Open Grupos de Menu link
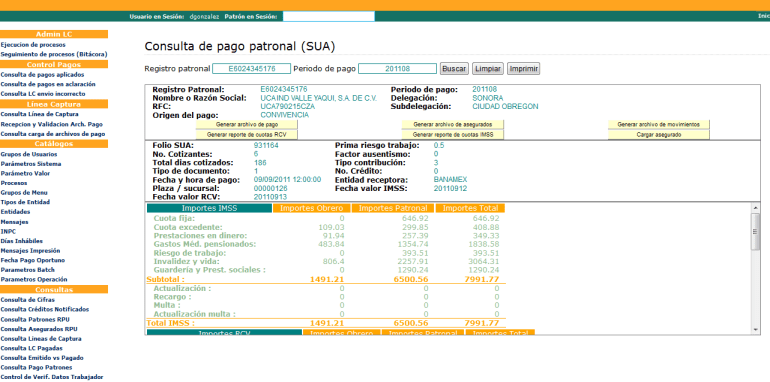Image resolution: width=770 pixels, height=382 pixels. pos(24,192)
